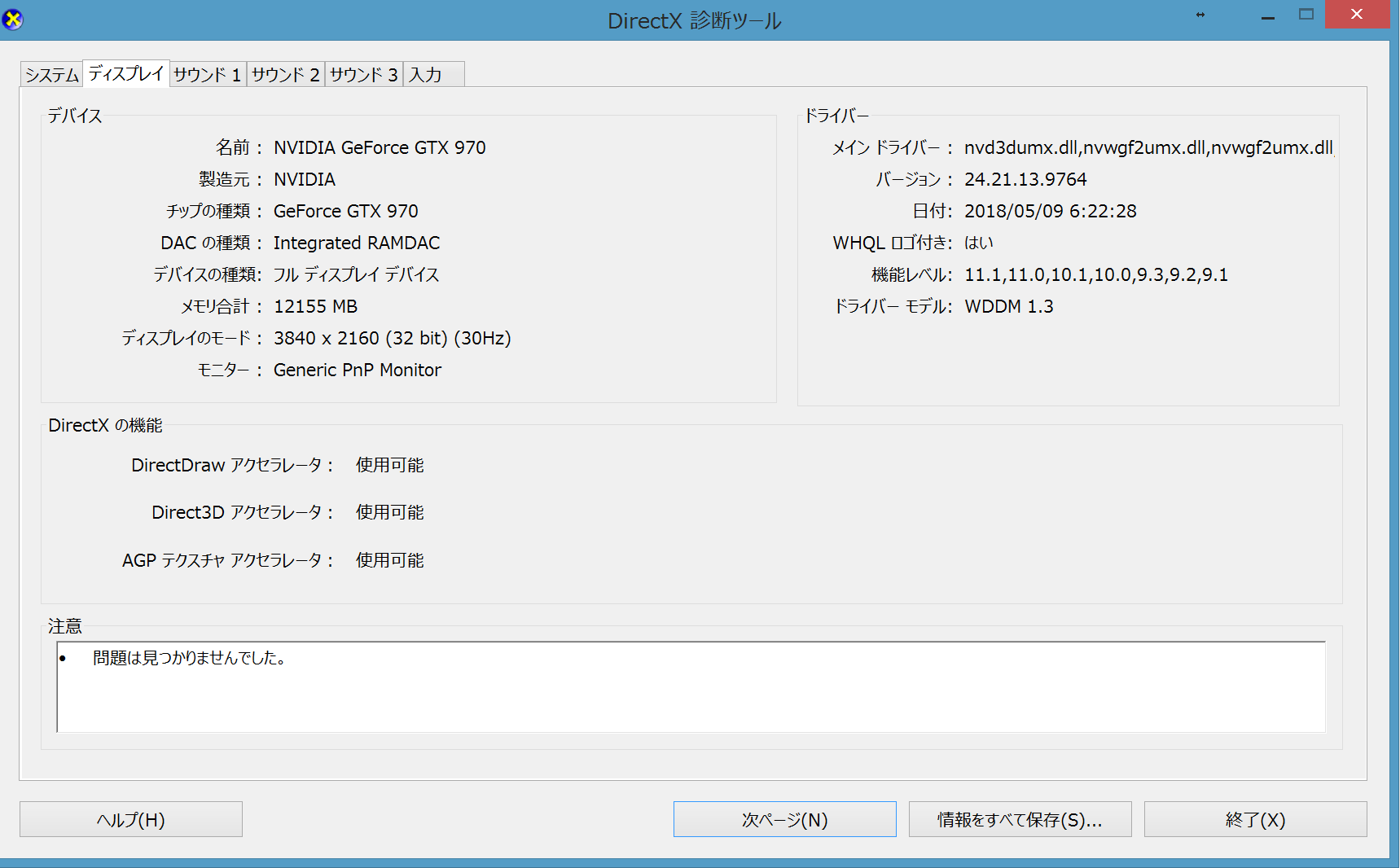Switch to the 入力 tab
The height and width of the screenshot is (868, 1400).
(434, 75)
